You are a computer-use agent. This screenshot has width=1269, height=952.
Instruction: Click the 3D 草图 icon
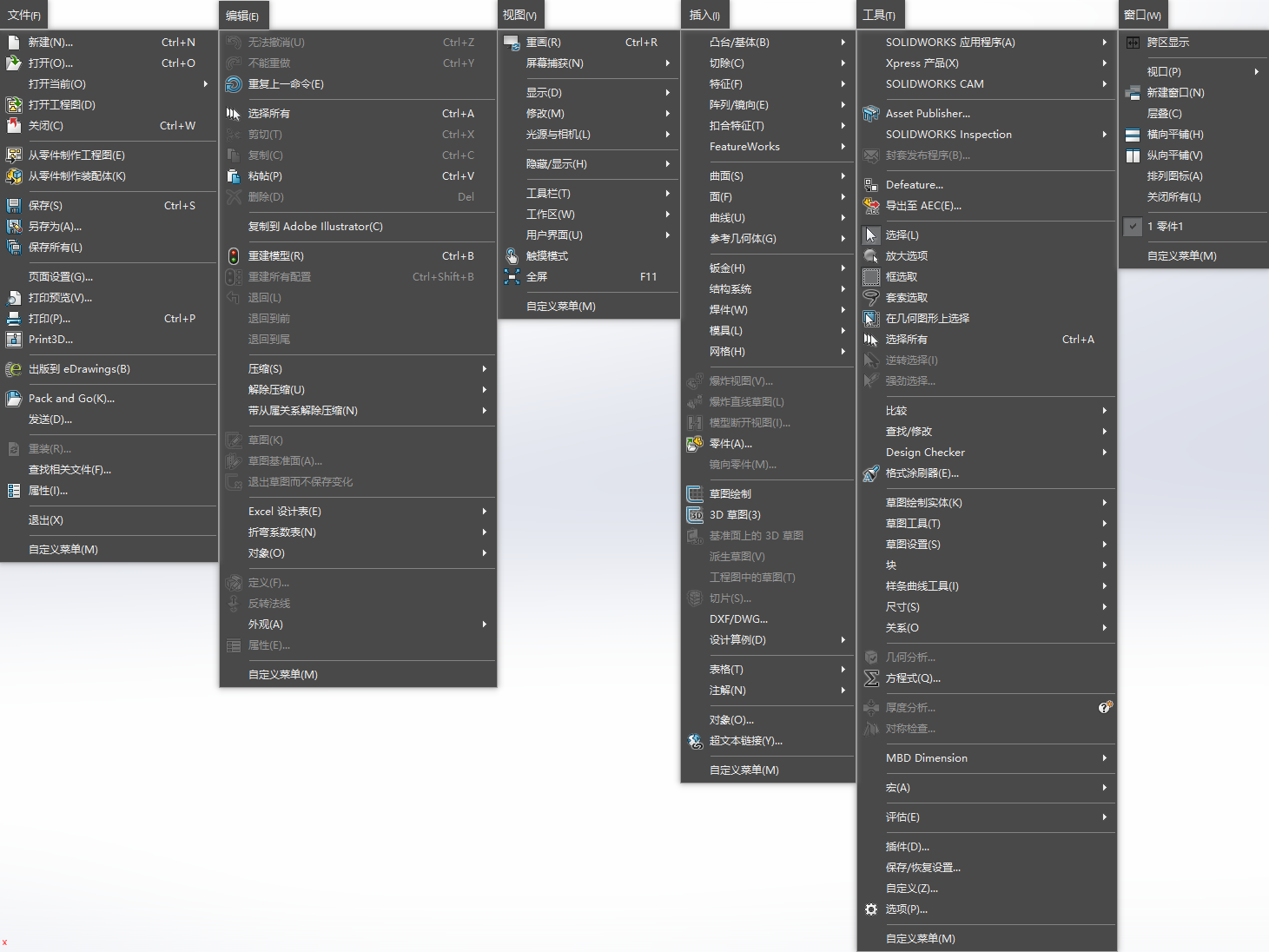[x=695, y=515]
